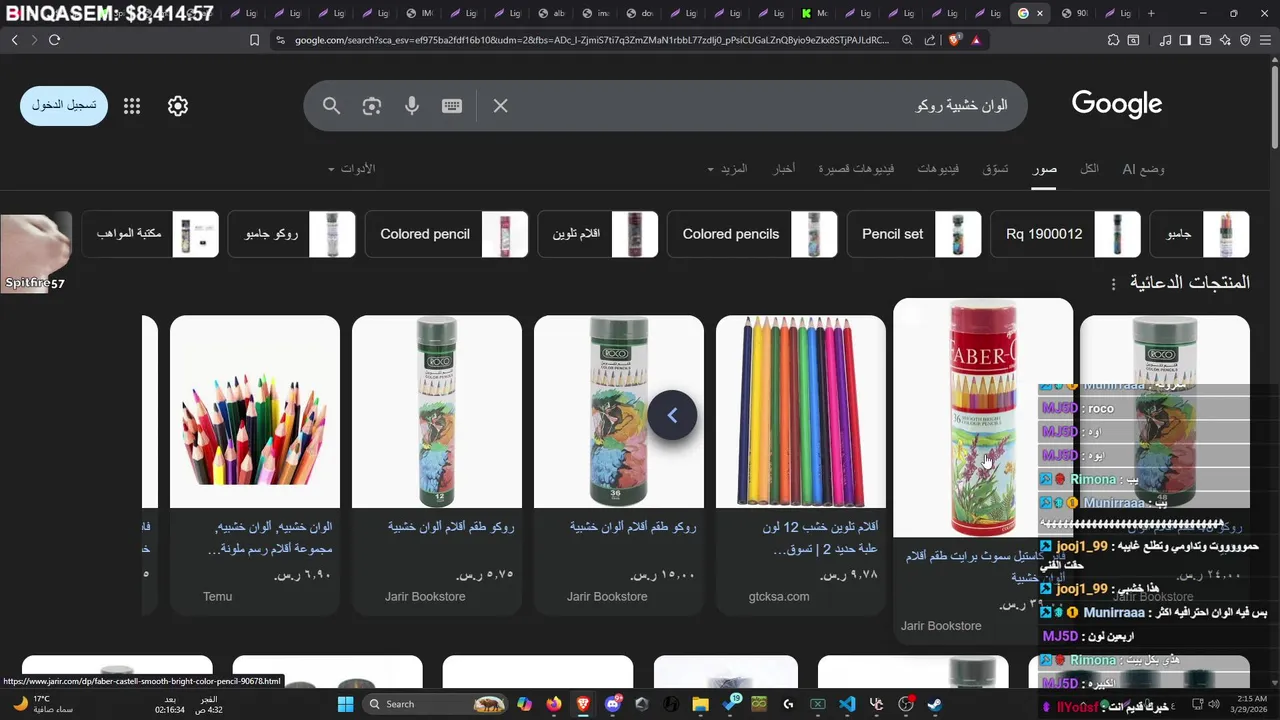Click the تسجيل الدخول sign-in button

click(x=64, y=105)
